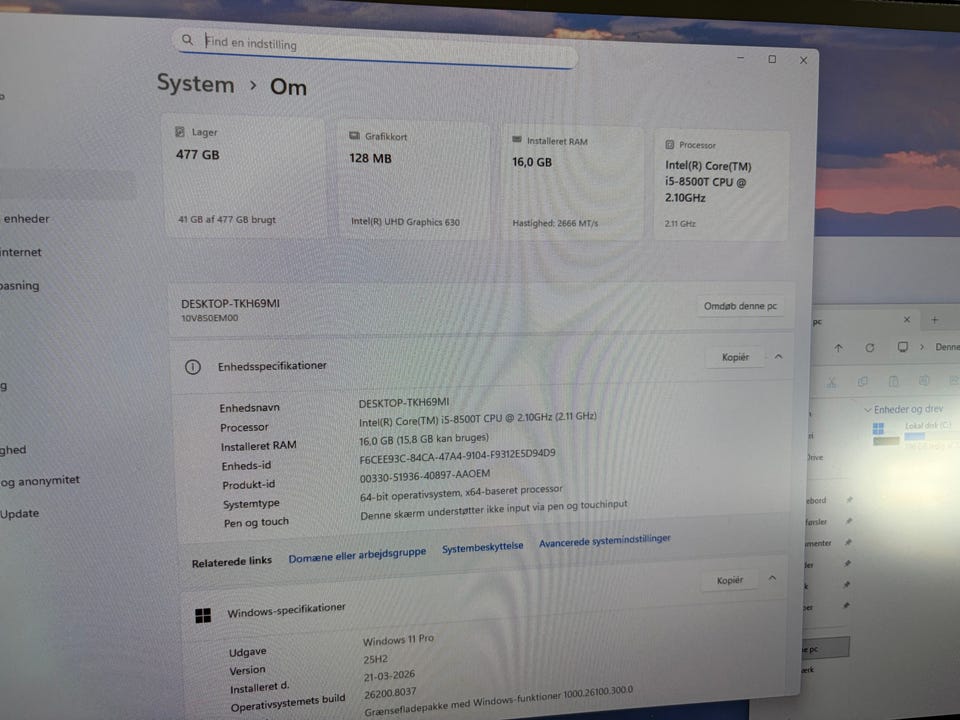
Task: Focus the 'Find en indstilling' search field
Action: (375, 47)
